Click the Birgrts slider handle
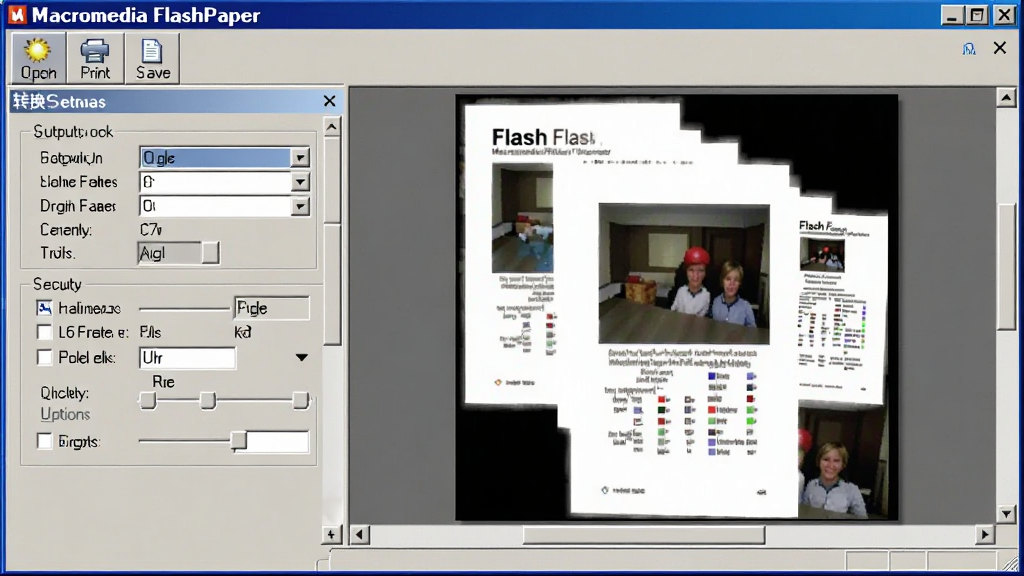The height and width of the screenshot is (576, 1024). coord(239,441)
